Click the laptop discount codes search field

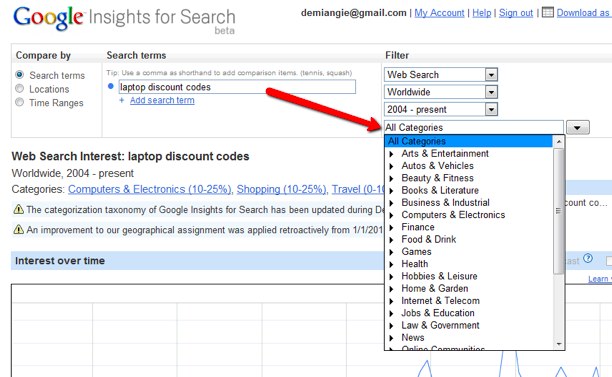[x=237, y=87]
